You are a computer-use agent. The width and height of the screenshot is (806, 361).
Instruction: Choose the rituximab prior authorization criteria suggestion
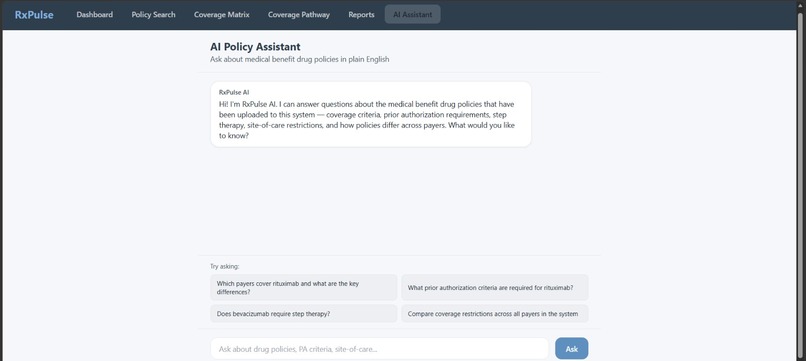click(494, 287)
